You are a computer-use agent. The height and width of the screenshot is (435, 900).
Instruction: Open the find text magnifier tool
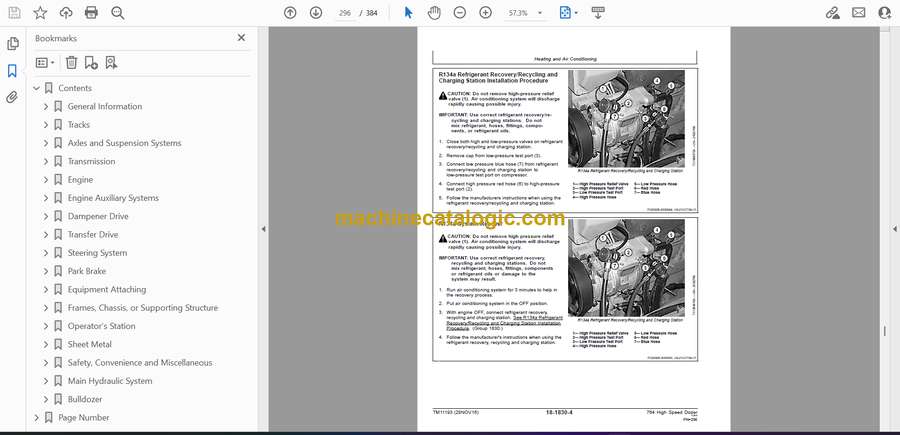click(x=118, y=13)
